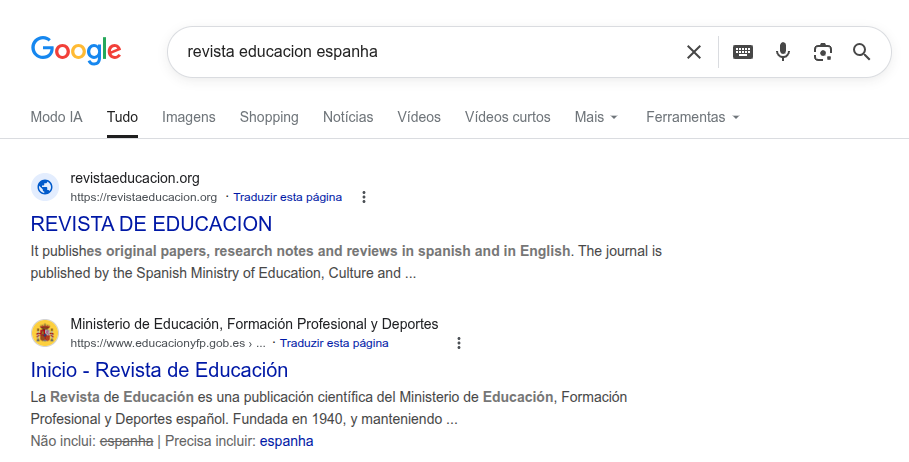This screenshot has height=462, width=909.
Task: Switch to the Notícias tab
Action: pyautogui.click(x=348, y=117)
